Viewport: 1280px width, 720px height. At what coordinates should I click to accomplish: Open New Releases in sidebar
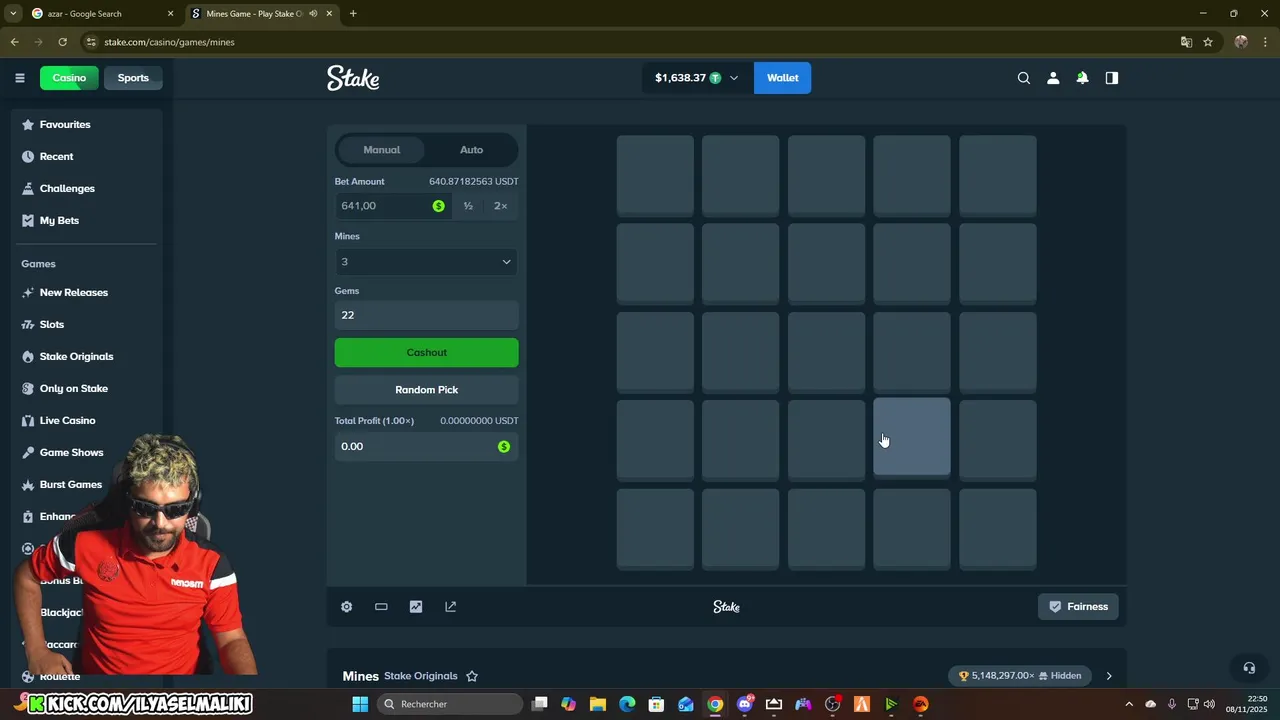[x=73, y=293]
